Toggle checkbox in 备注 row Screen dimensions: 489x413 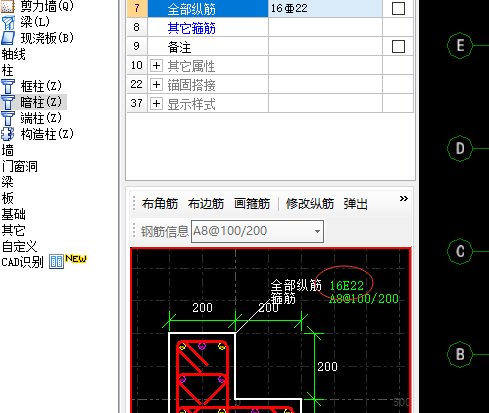[398, 46]
